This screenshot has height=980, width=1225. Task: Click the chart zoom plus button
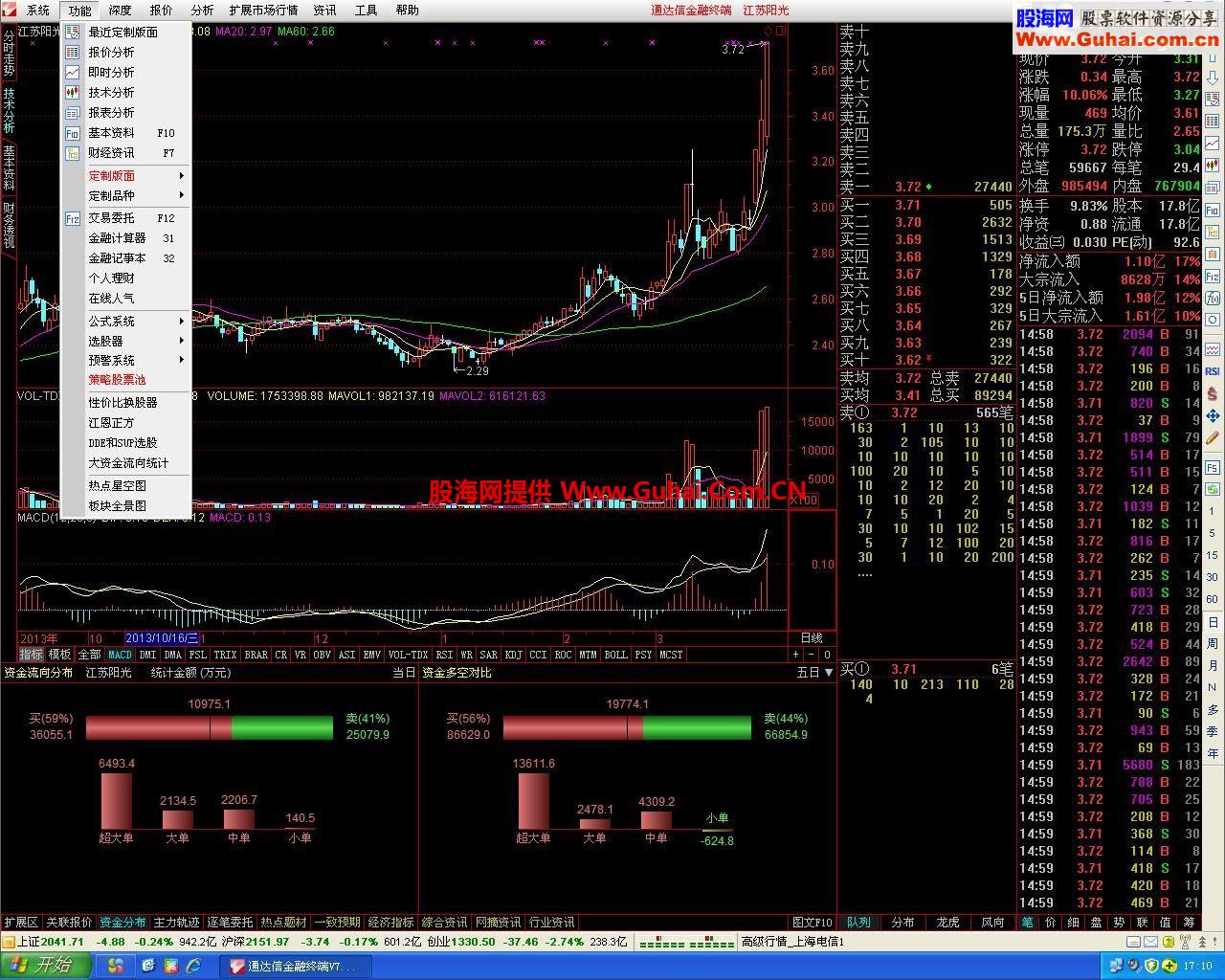[795, 655]
